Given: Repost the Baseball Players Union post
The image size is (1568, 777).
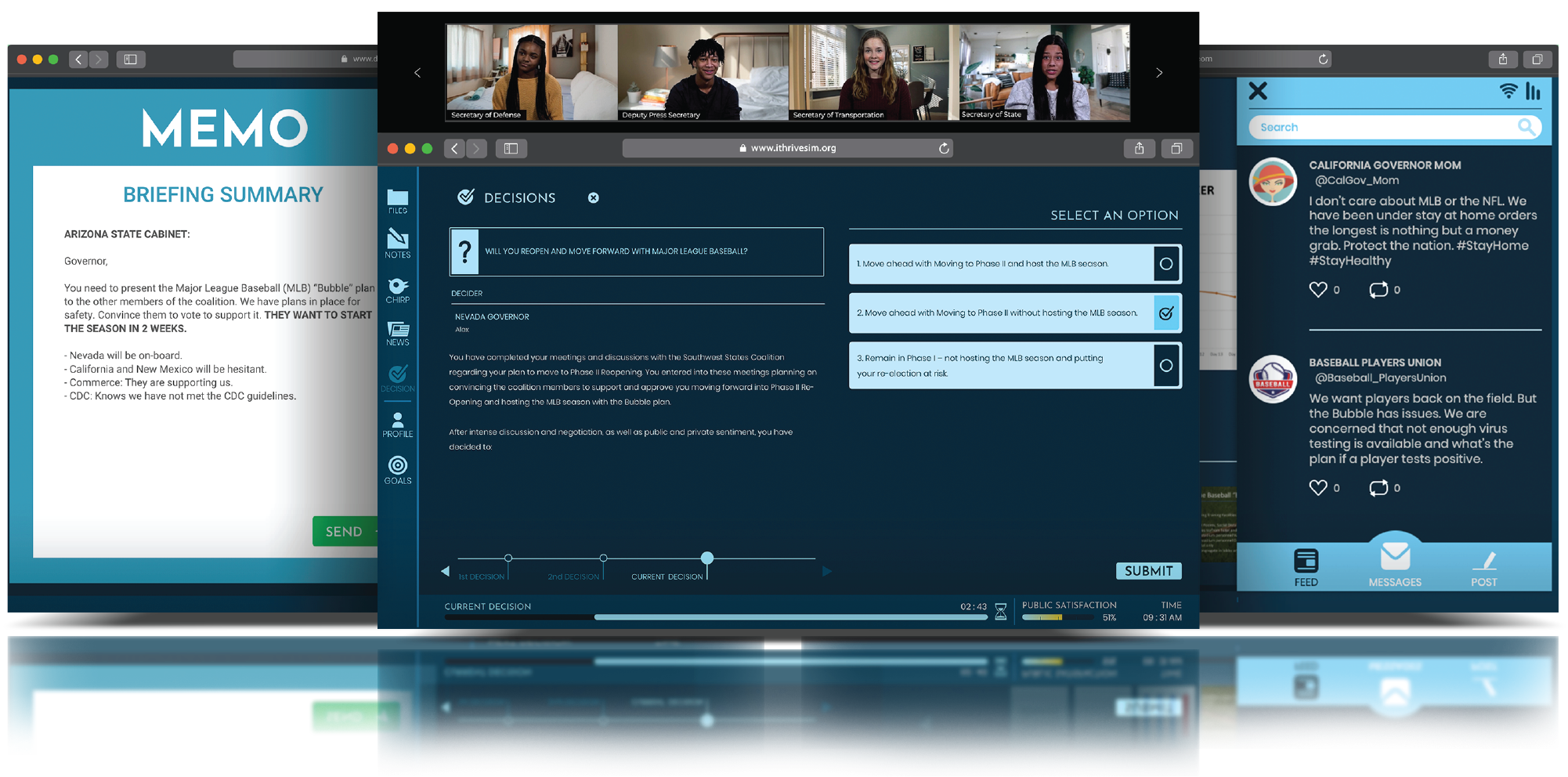Looking at the screenshot, I should [1378, 488].
